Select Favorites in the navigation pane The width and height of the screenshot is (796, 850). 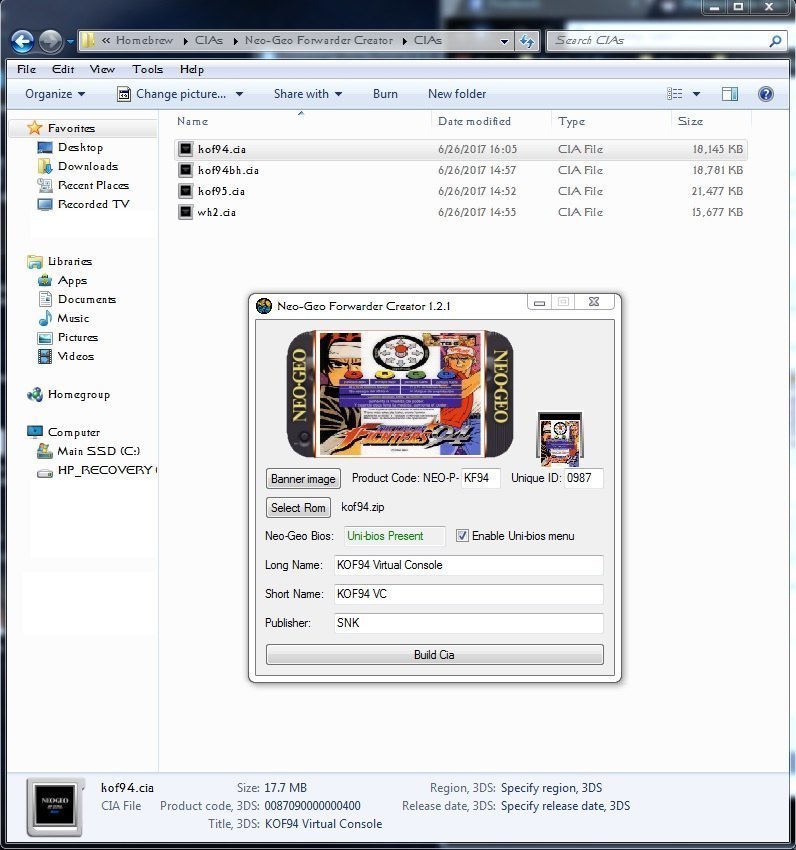click(x=72, y=128)
